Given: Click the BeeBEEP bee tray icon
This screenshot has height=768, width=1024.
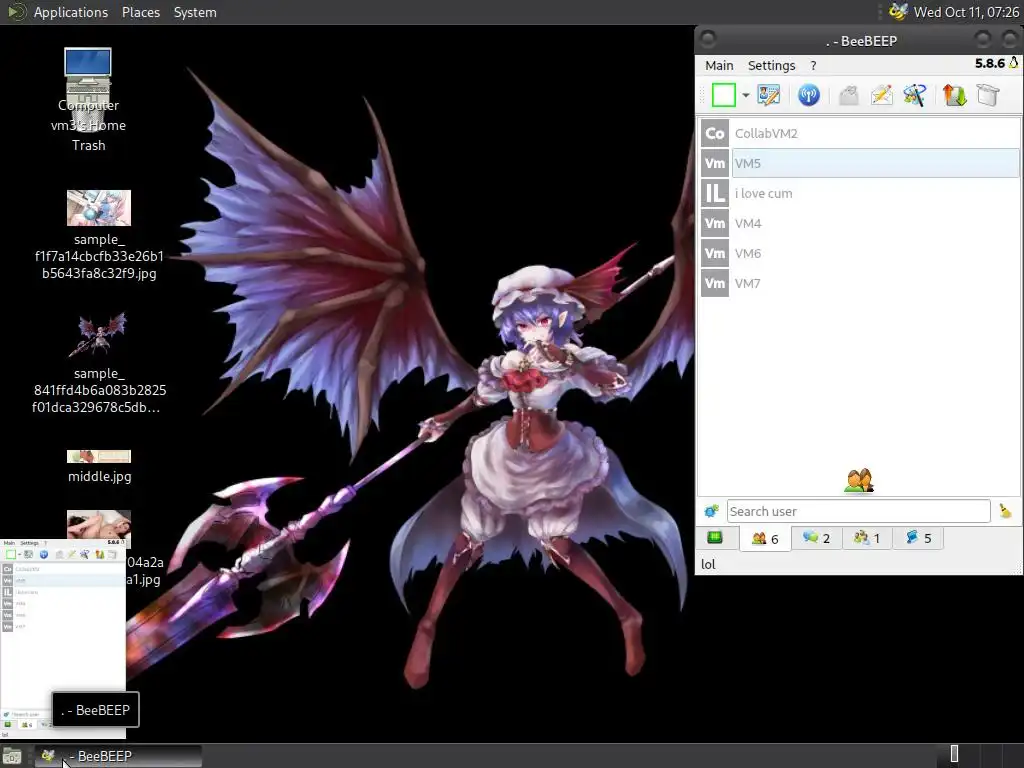Looking at the screenshot, I should tap(899, 12).
